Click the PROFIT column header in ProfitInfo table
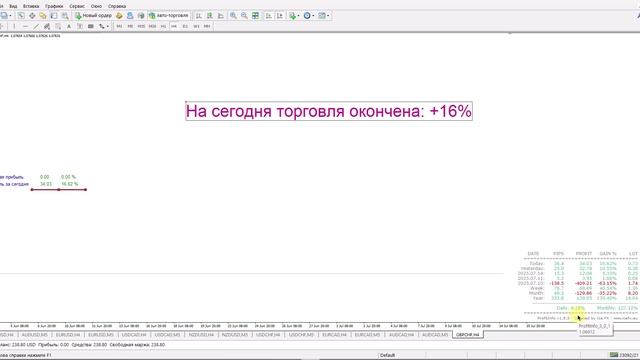 pos(584,253)
